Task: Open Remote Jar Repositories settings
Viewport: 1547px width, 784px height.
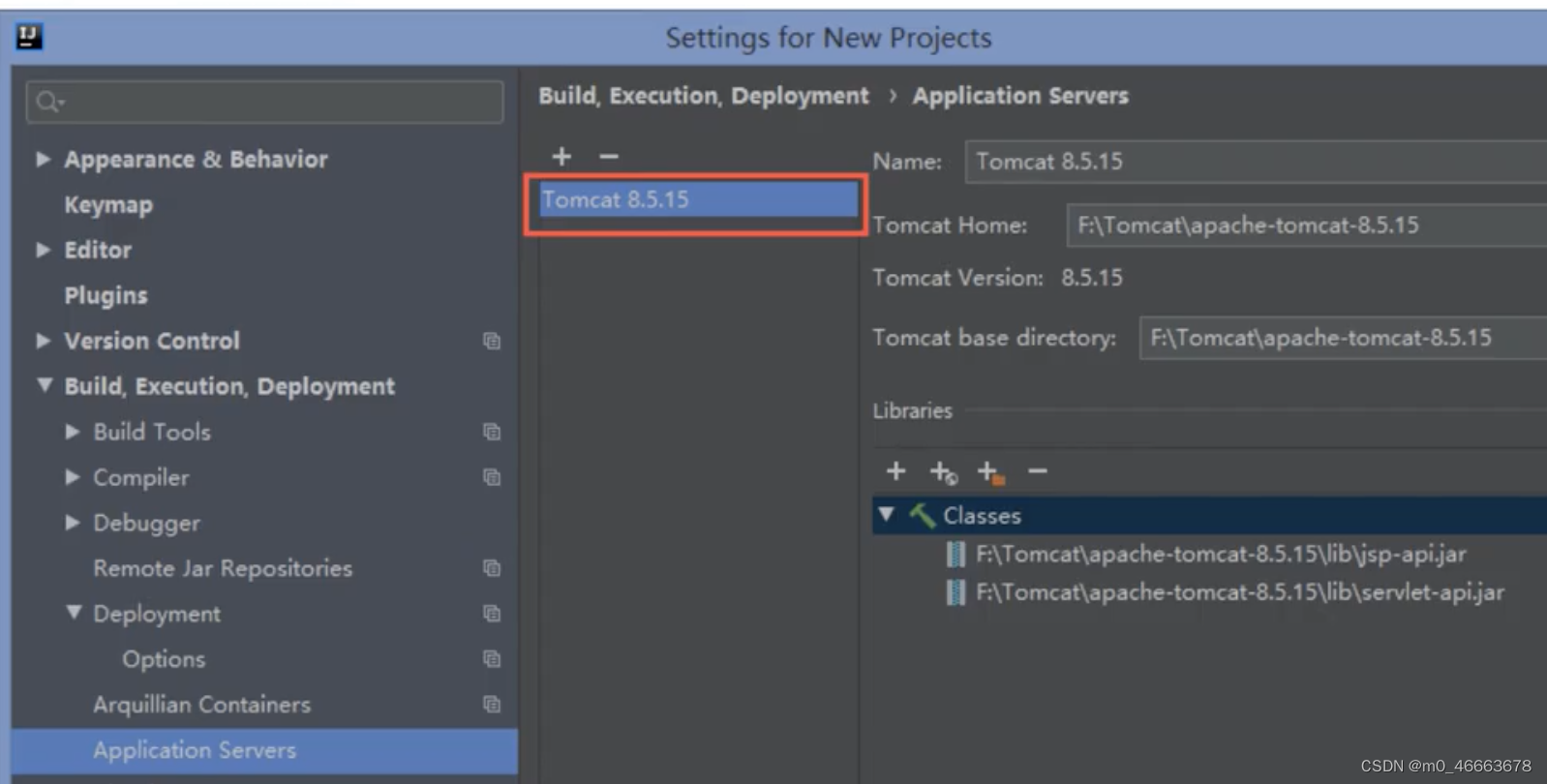Action: pos(223,568)
